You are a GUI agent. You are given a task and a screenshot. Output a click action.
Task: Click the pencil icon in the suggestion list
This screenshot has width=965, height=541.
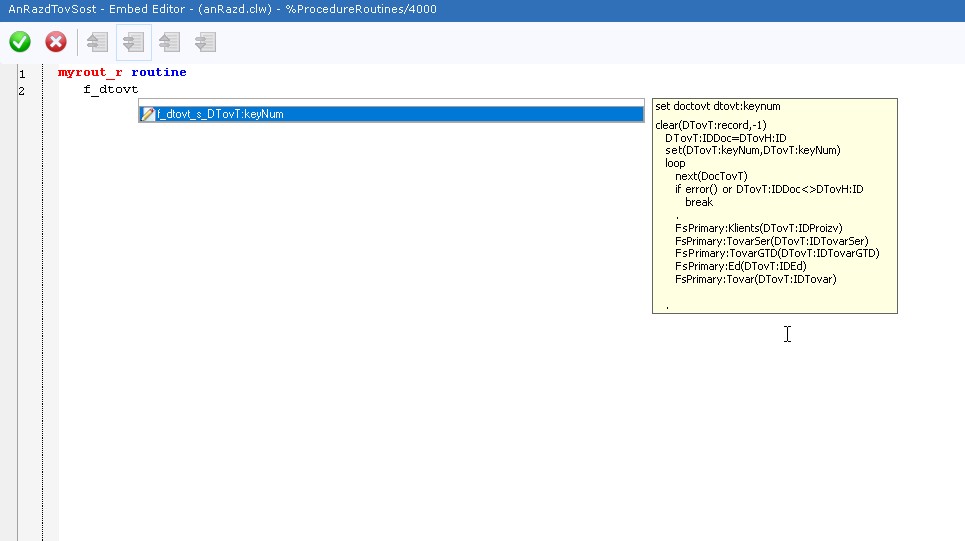148,114
